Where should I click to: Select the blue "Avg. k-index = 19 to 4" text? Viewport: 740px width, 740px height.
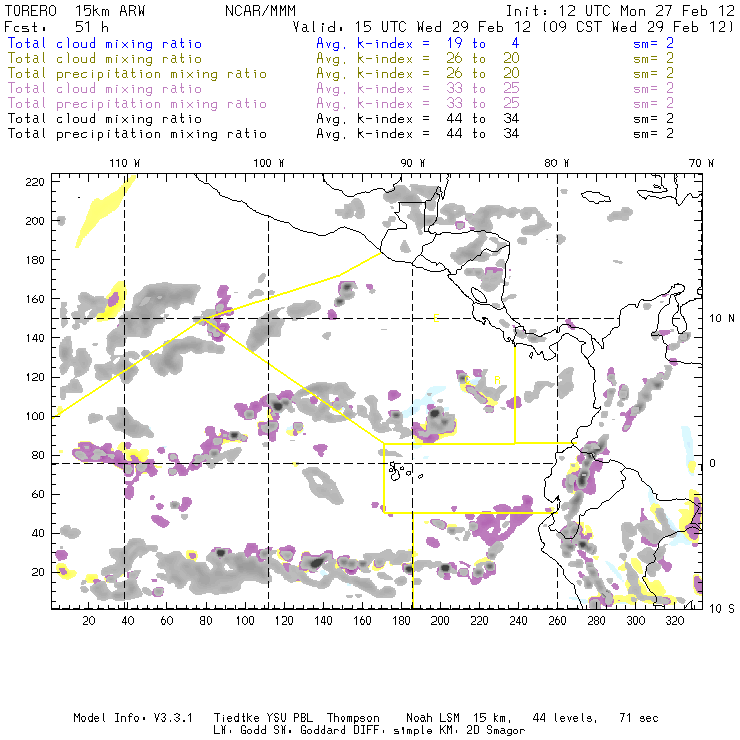click(418, 44)
